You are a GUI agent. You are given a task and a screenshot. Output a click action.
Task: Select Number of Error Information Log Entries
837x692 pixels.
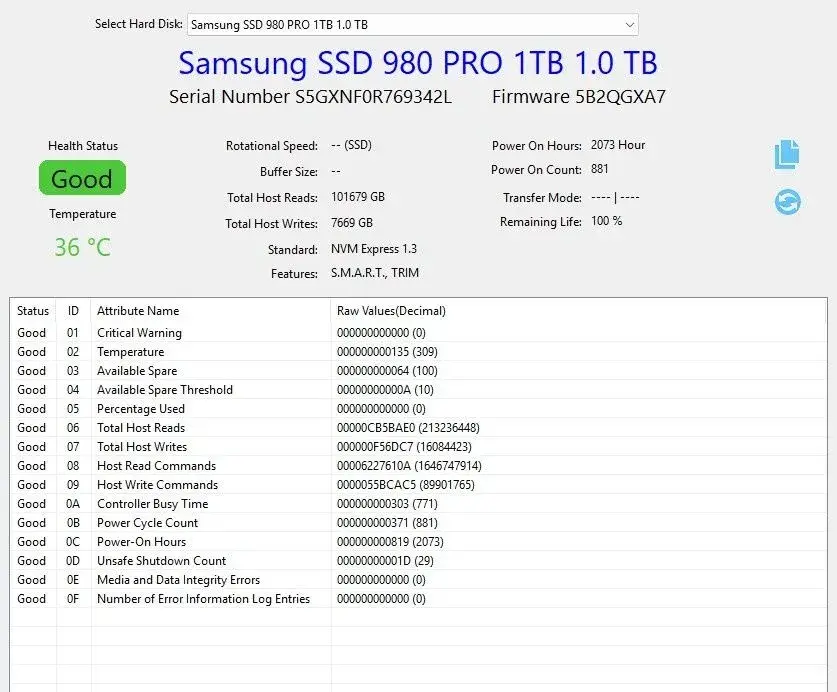(418, 599)
